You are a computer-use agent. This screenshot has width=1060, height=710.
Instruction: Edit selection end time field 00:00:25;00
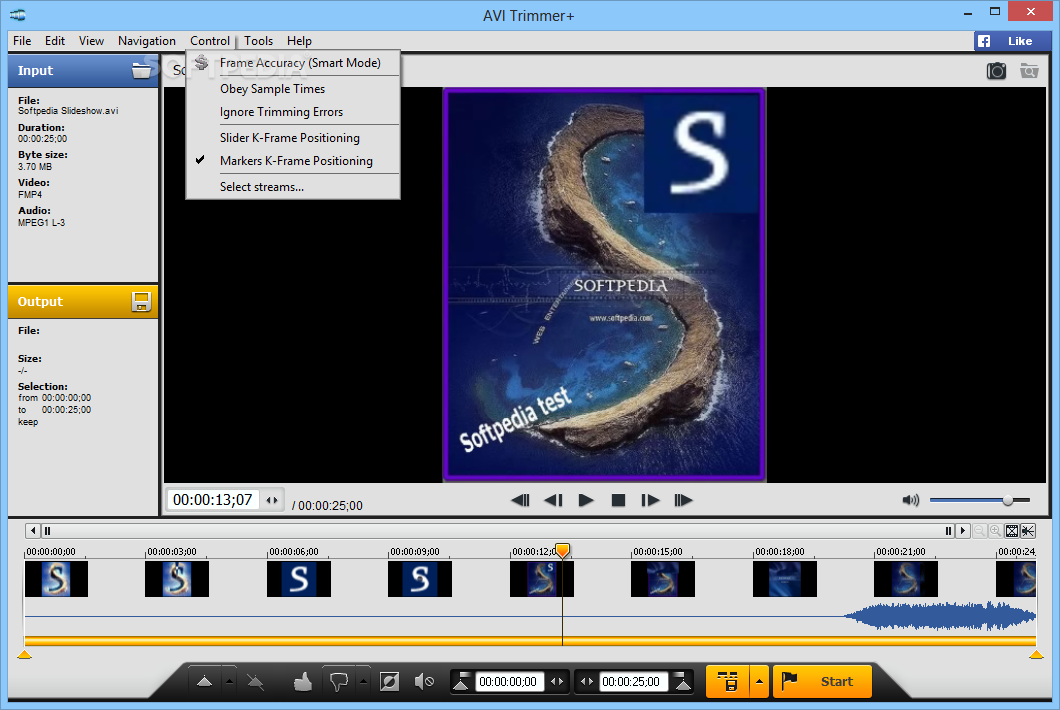[x=633, y=682]
